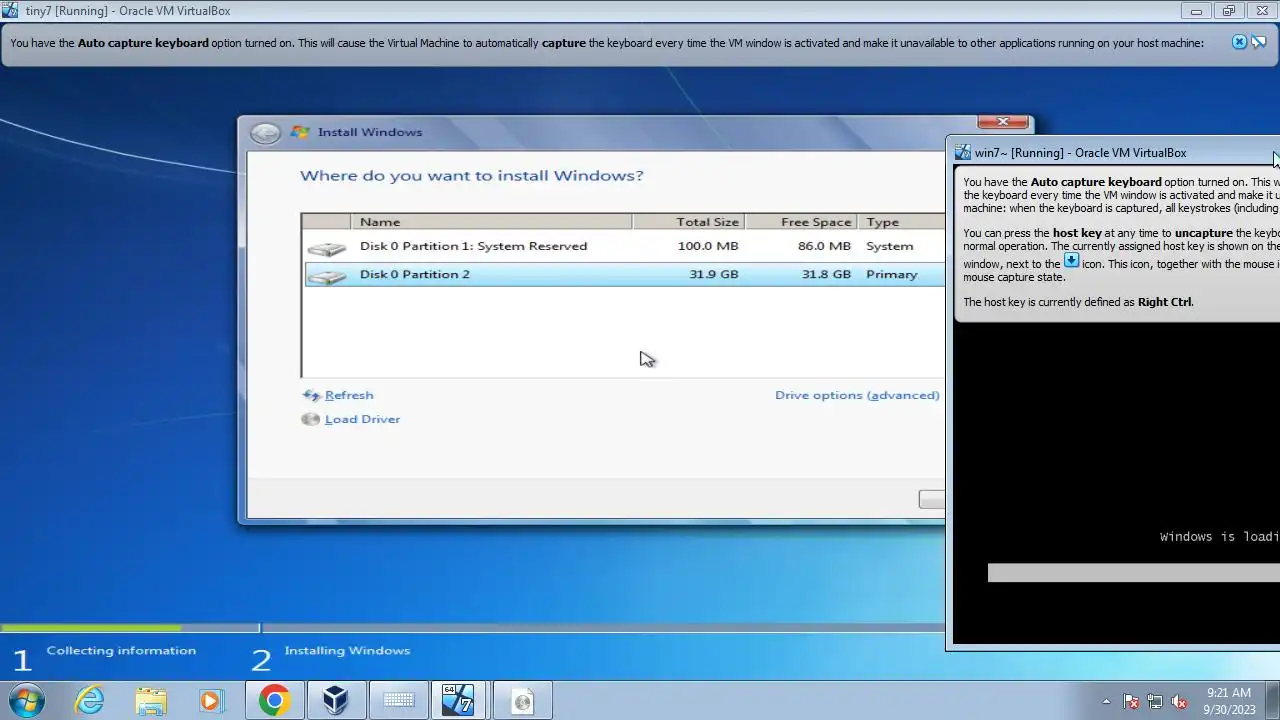Click the 31.9 GB total size cell
This screenshot has width=1280, height=720.
714,274
